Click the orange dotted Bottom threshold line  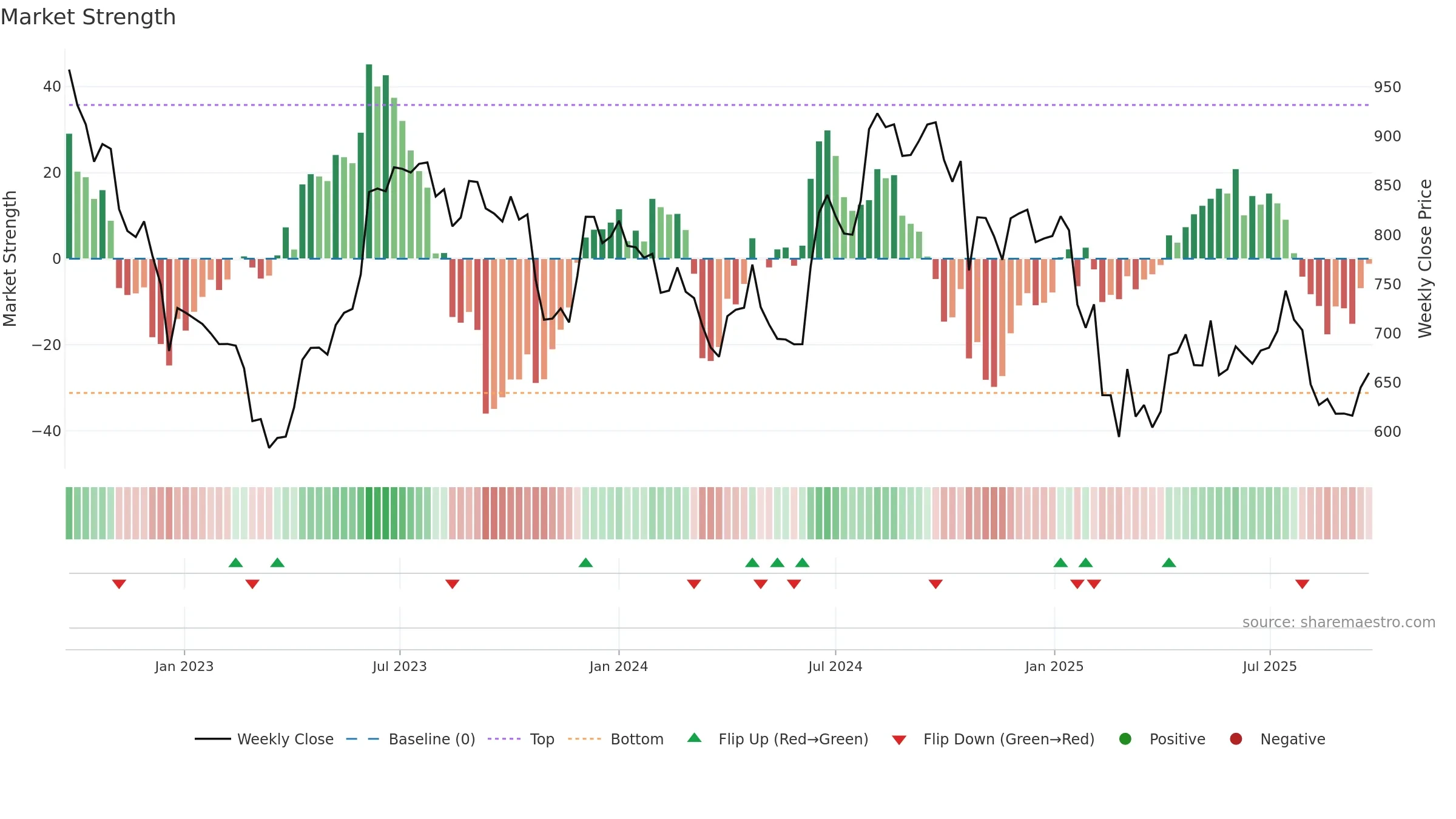coord(719,393)
